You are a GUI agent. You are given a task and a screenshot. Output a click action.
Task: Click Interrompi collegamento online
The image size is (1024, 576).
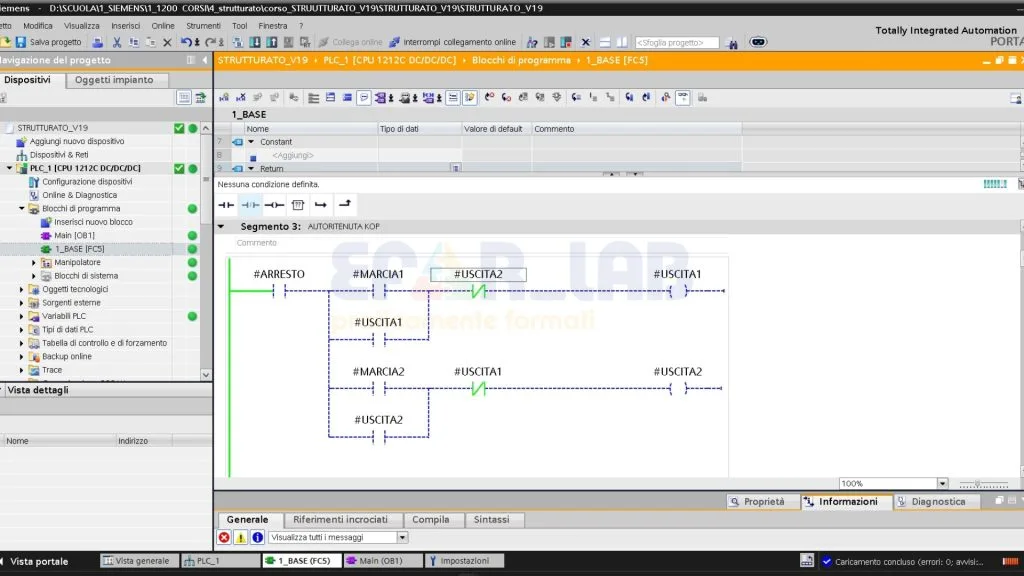[x=452, y=42]
